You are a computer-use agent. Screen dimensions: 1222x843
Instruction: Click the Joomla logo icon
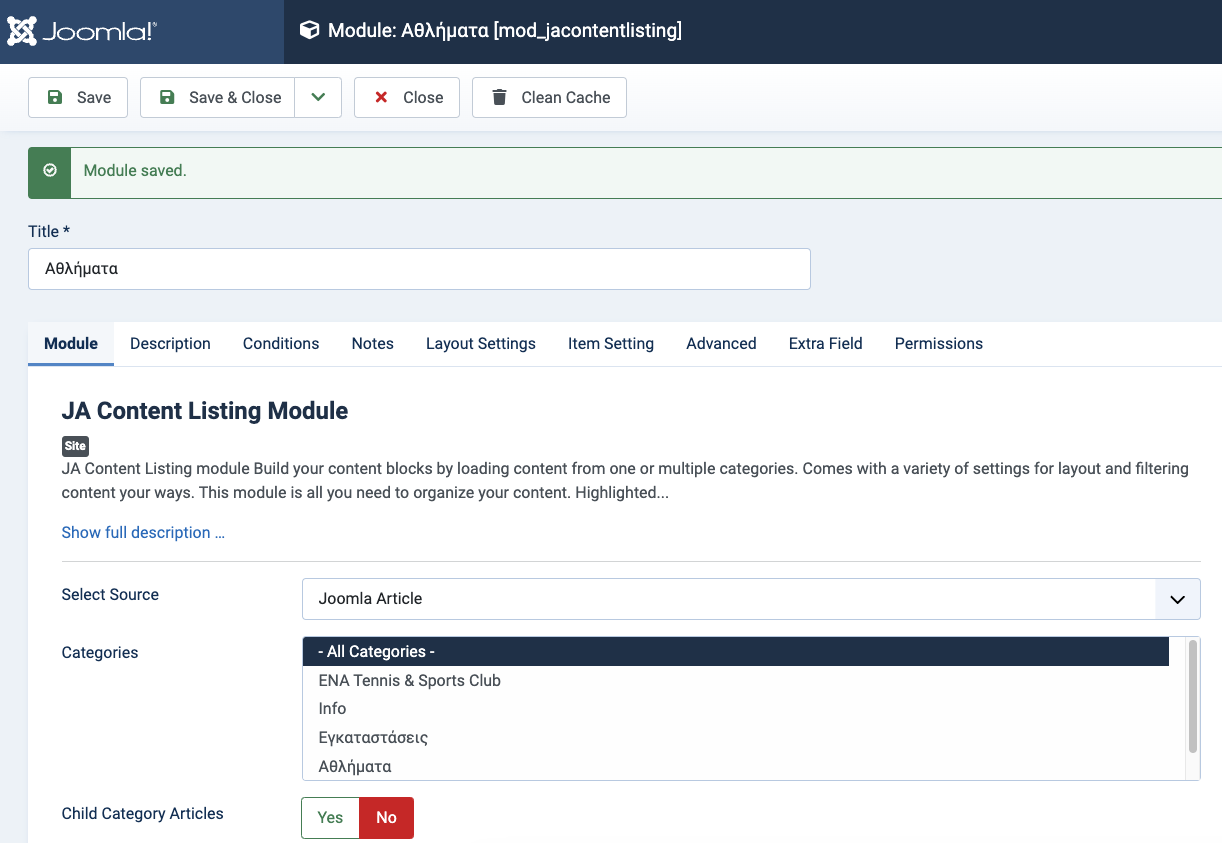[23, 31]
